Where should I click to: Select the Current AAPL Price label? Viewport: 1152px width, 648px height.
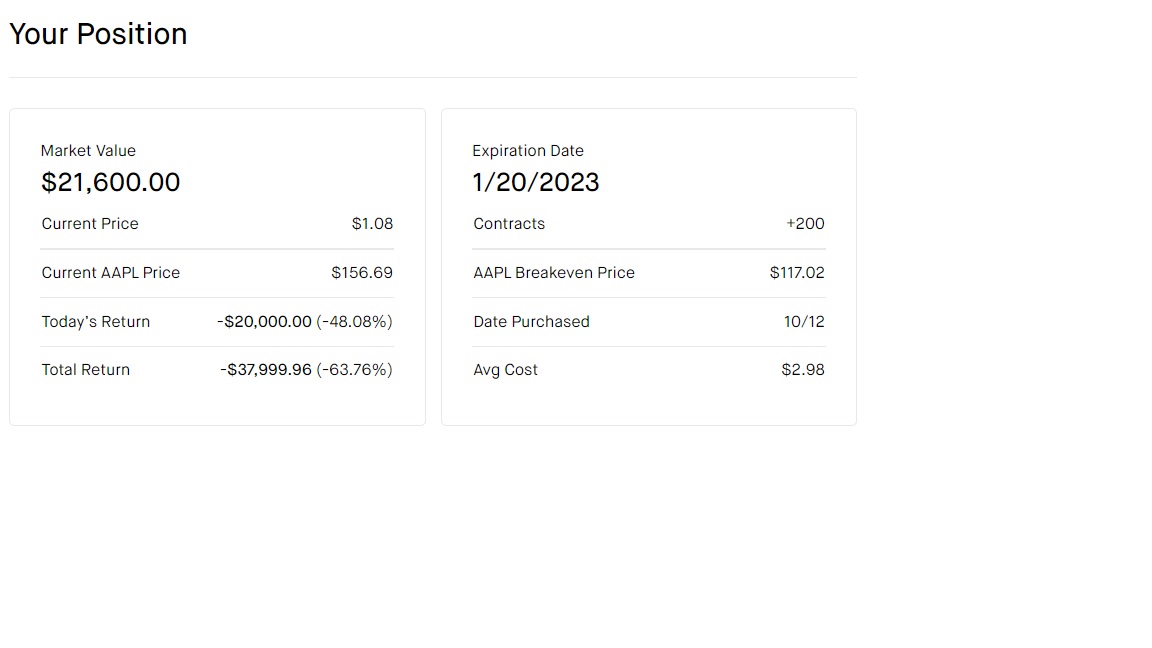coord(111,273)
